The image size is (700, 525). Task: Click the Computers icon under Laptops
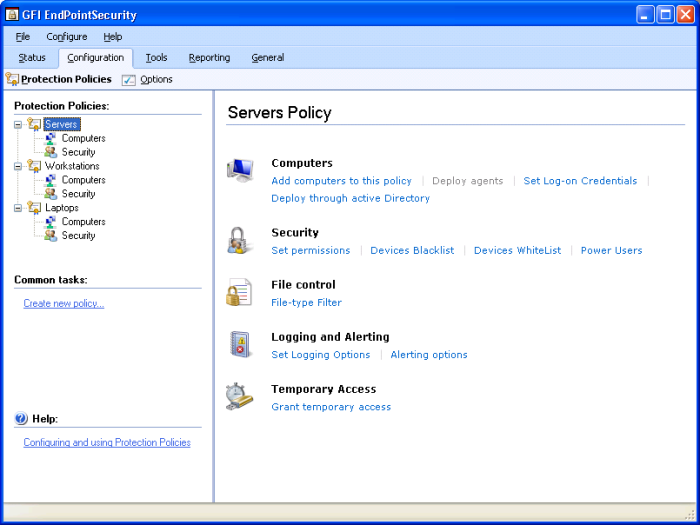51,221
